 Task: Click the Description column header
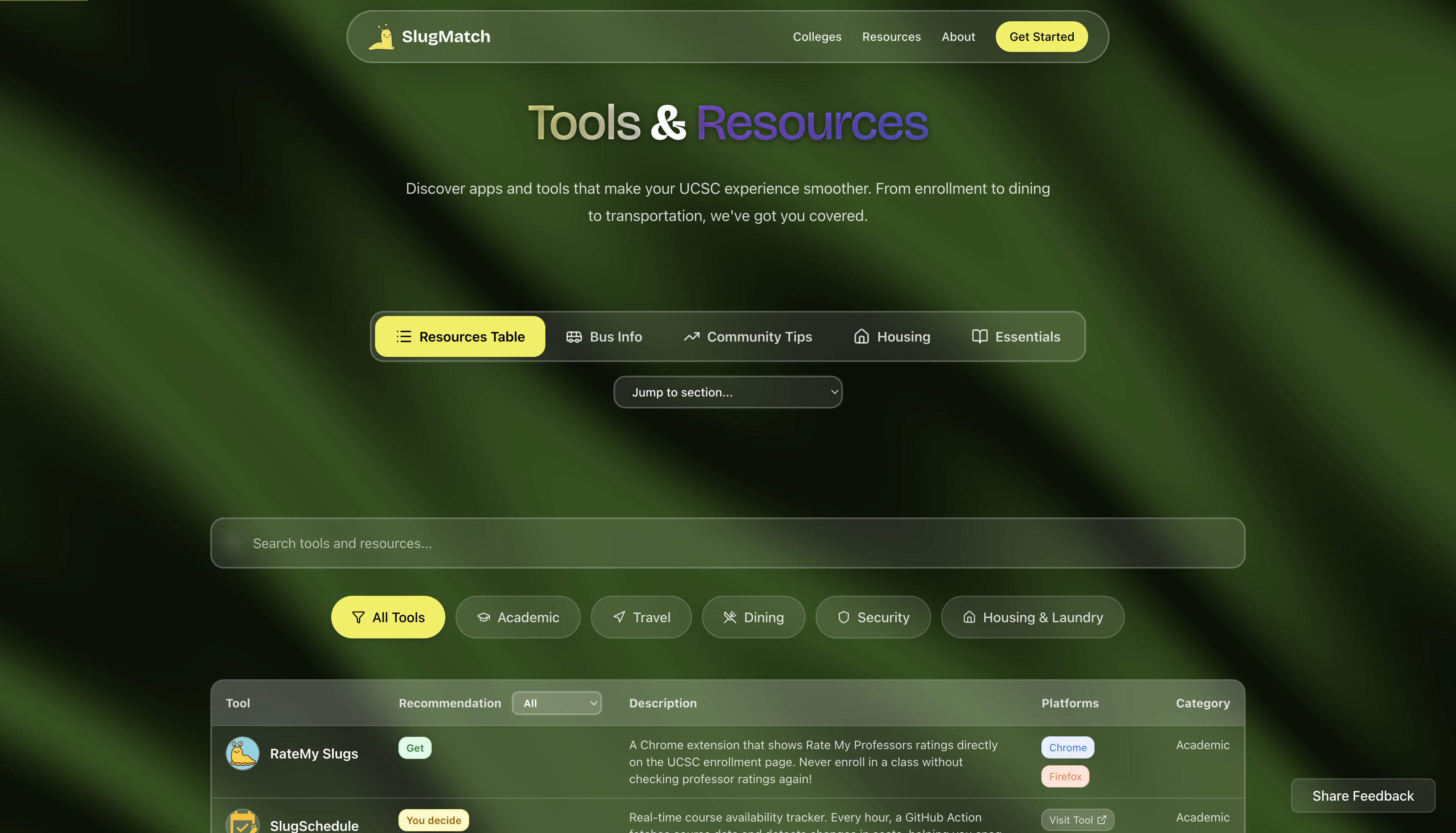click(663, 703)
